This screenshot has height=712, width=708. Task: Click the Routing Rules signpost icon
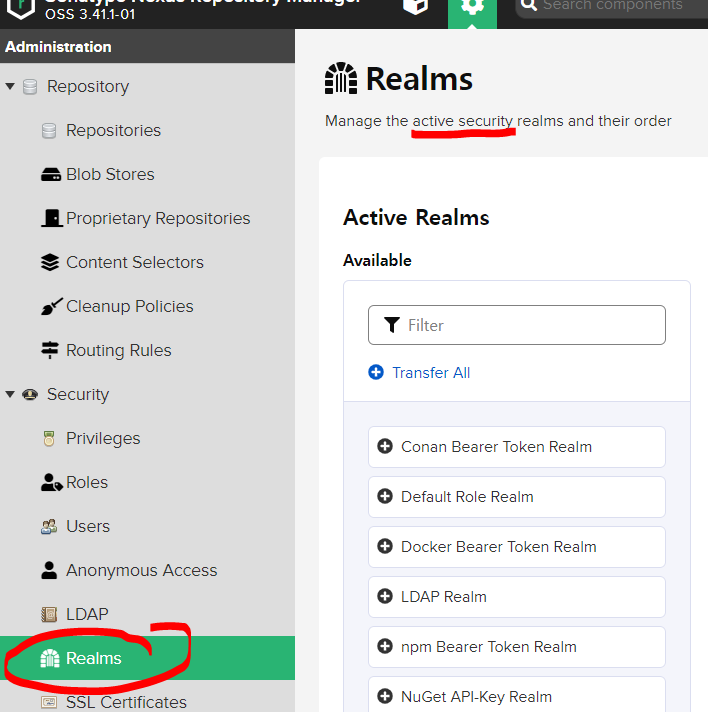[50, 350]
